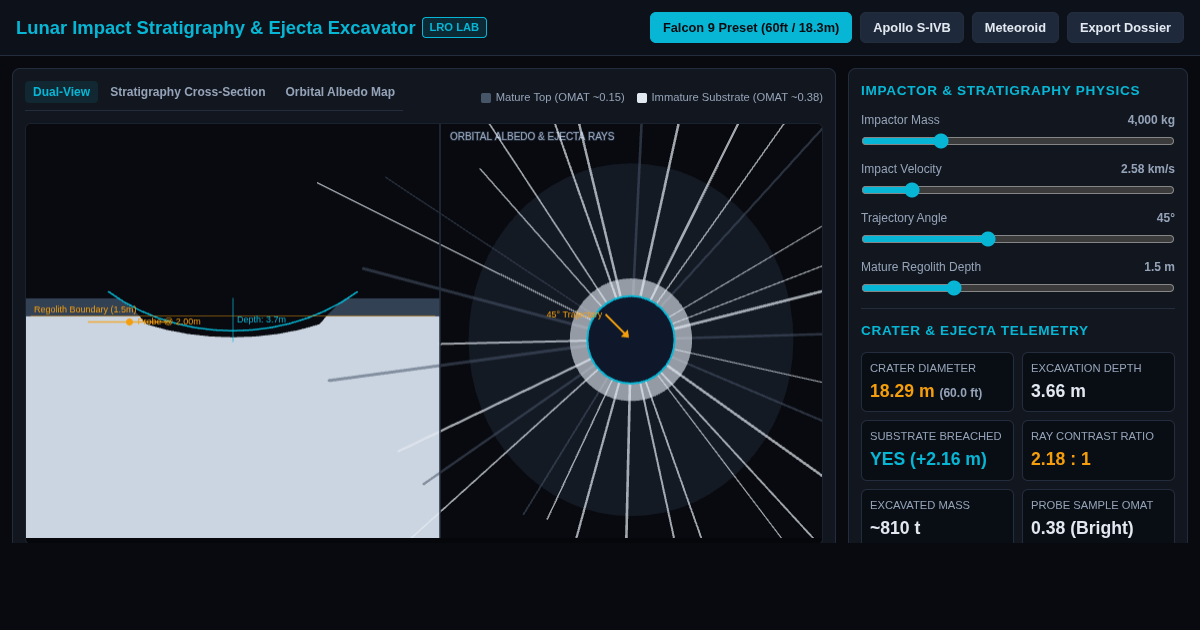
Task: Open the Stratigraphy Cross-Section tab
Action: tap(188, 92)
